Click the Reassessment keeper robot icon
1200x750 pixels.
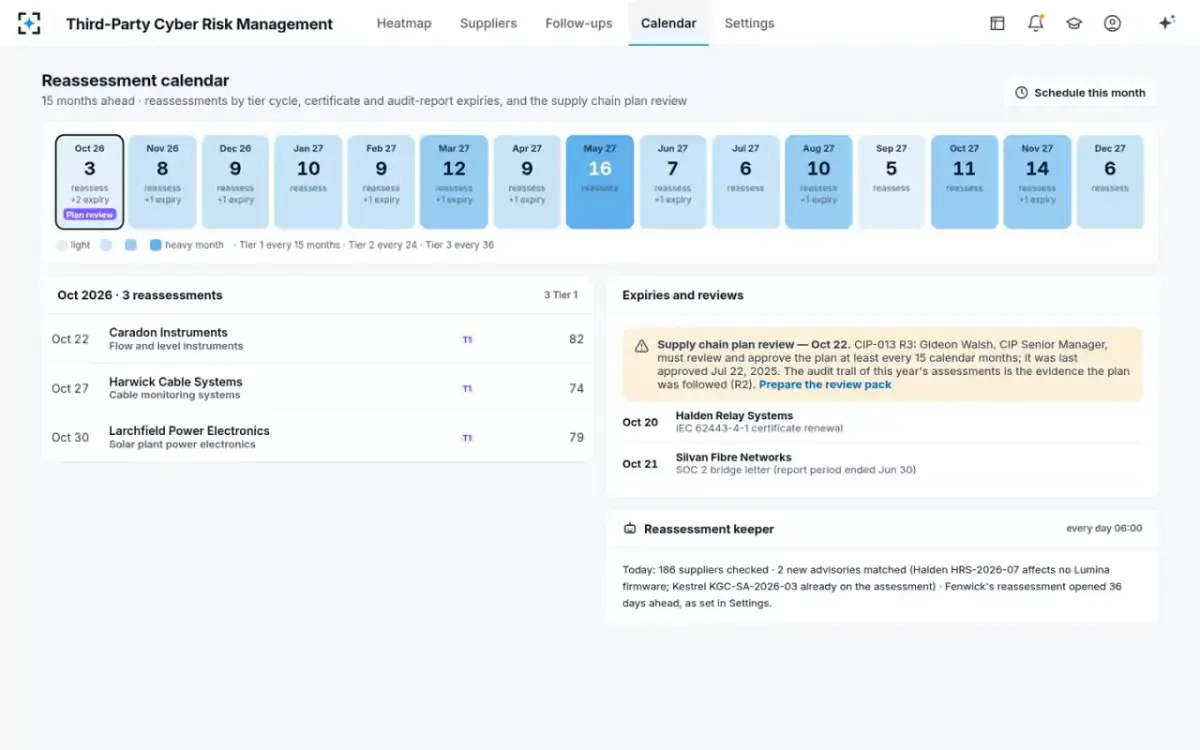(x=630, y=529)
